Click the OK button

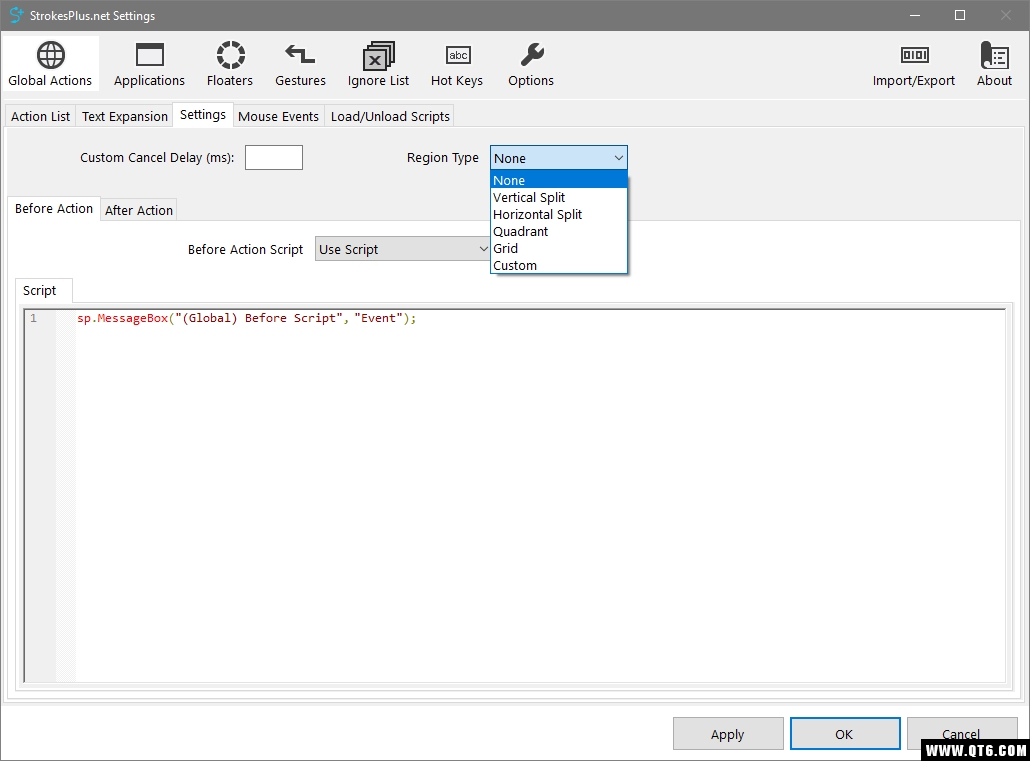point(845,734)
